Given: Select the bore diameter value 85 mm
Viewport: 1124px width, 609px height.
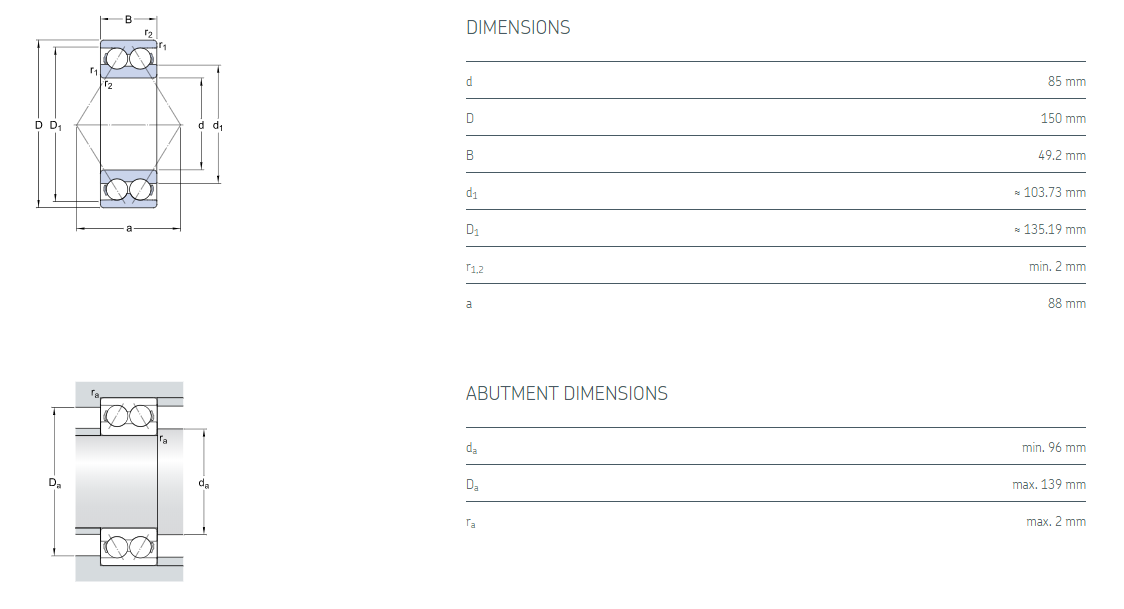Looking at the screenshot, I should coord(1066,81).
